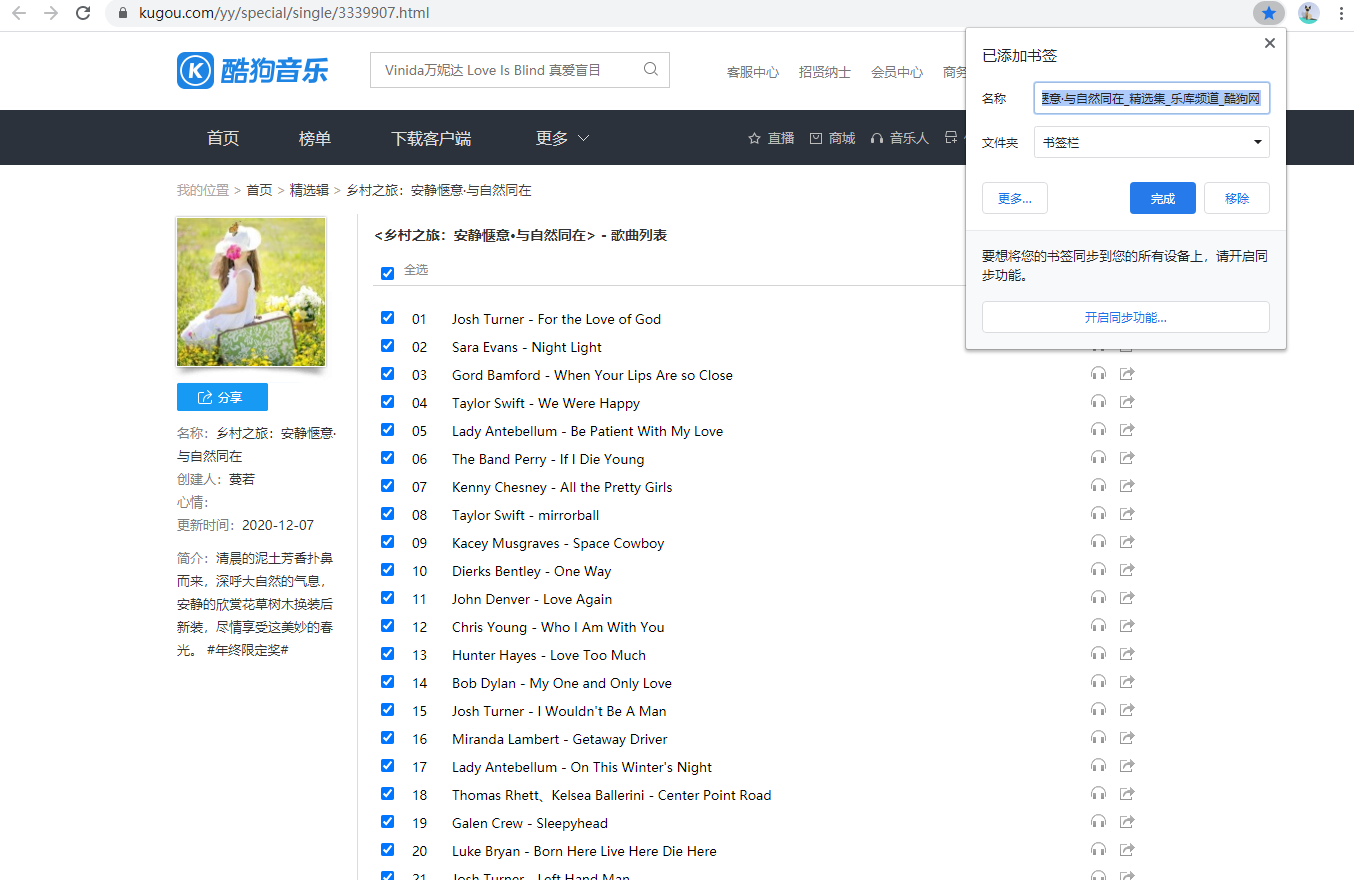Click the headphone listen icon for Taylor Swift - mirrorball
The width and height of the screenshot is (1354, 880).
pos(1098,515)
